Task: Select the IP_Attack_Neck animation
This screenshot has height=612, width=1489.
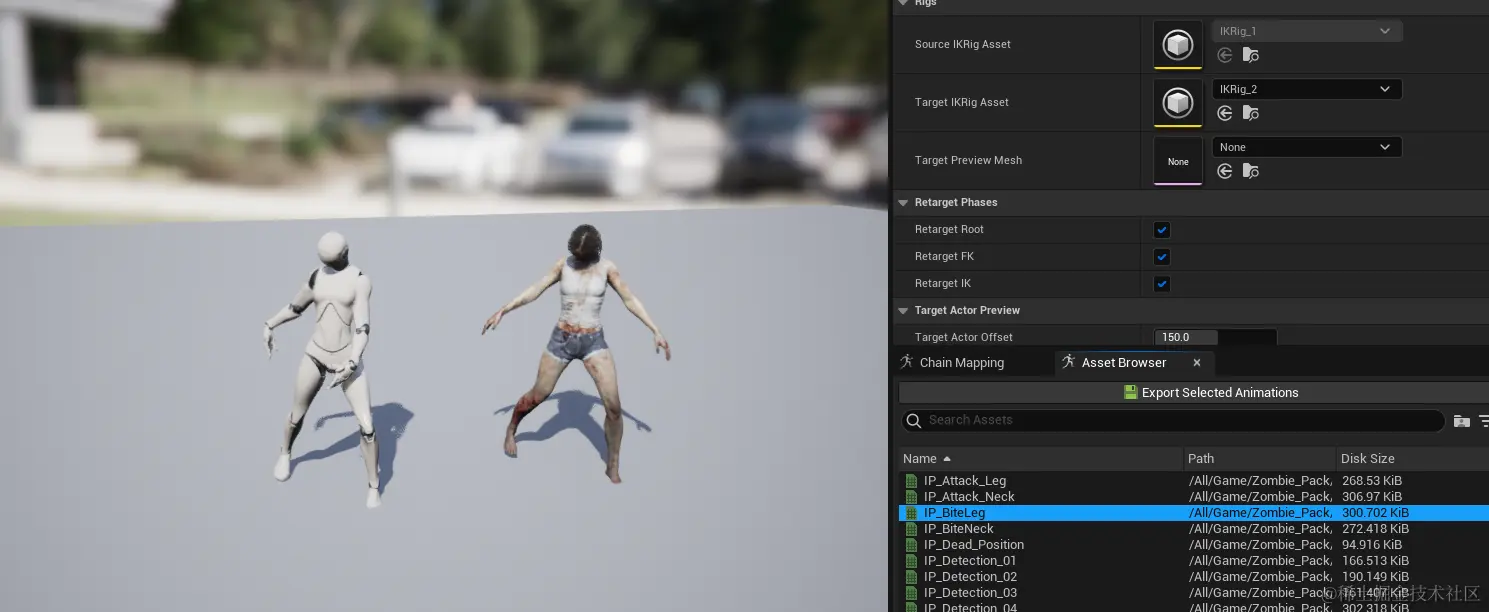Action: [969, 497]
